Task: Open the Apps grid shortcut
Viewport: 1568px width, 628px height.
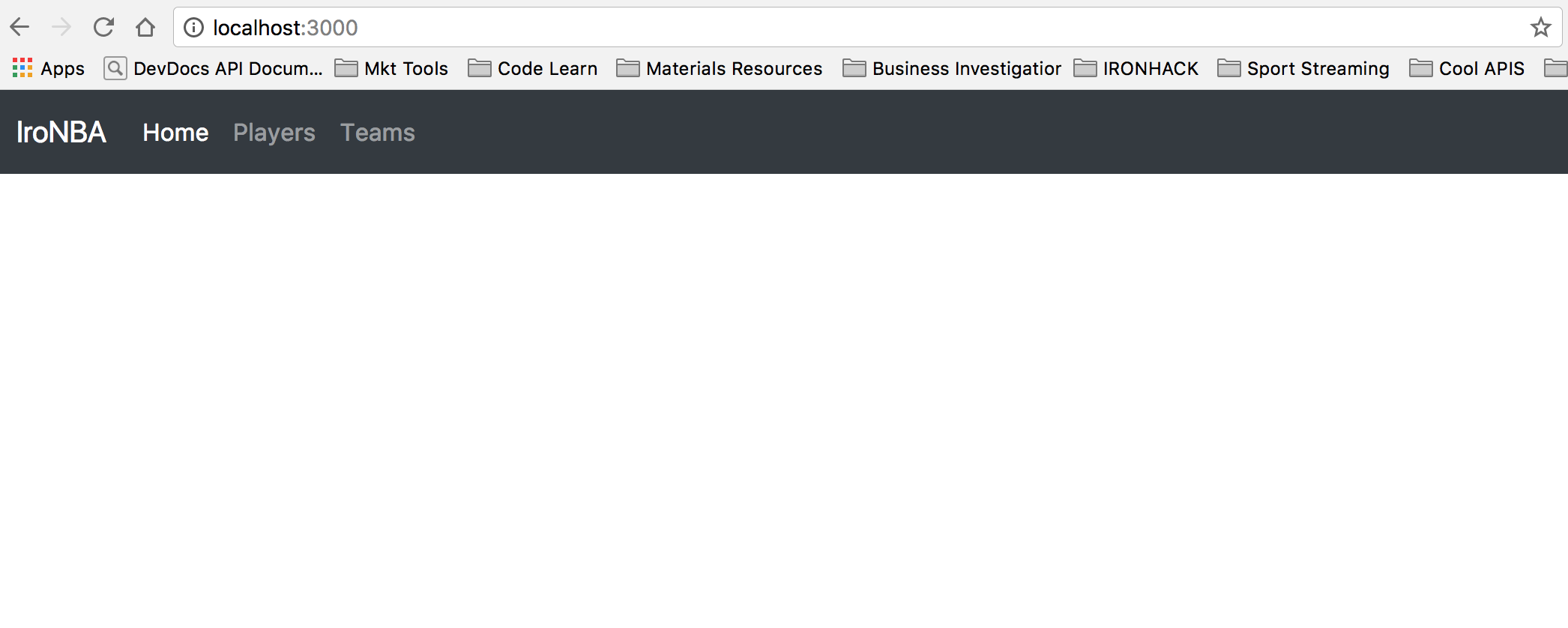Action: [49, 68]
